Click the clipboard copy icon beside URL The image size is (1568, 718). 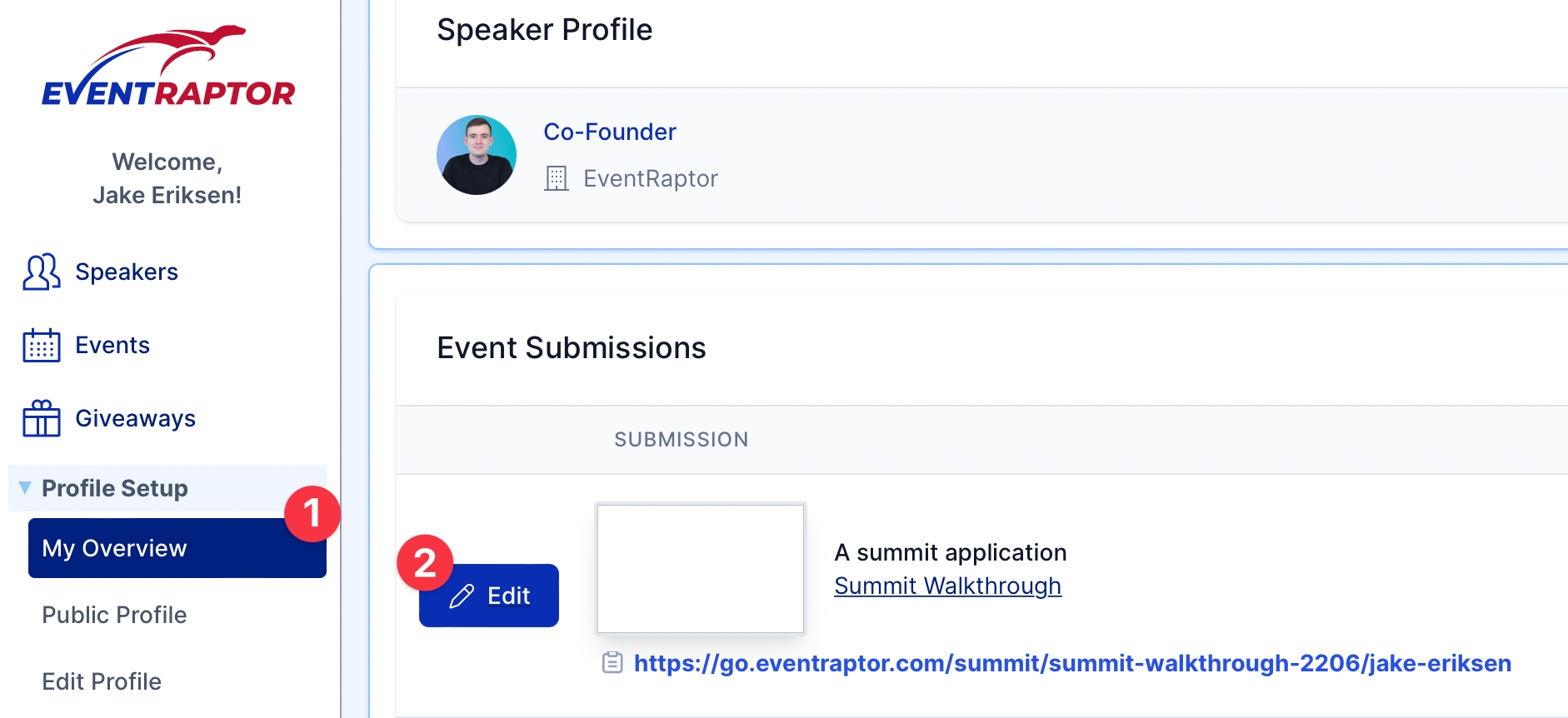point(612,663)
